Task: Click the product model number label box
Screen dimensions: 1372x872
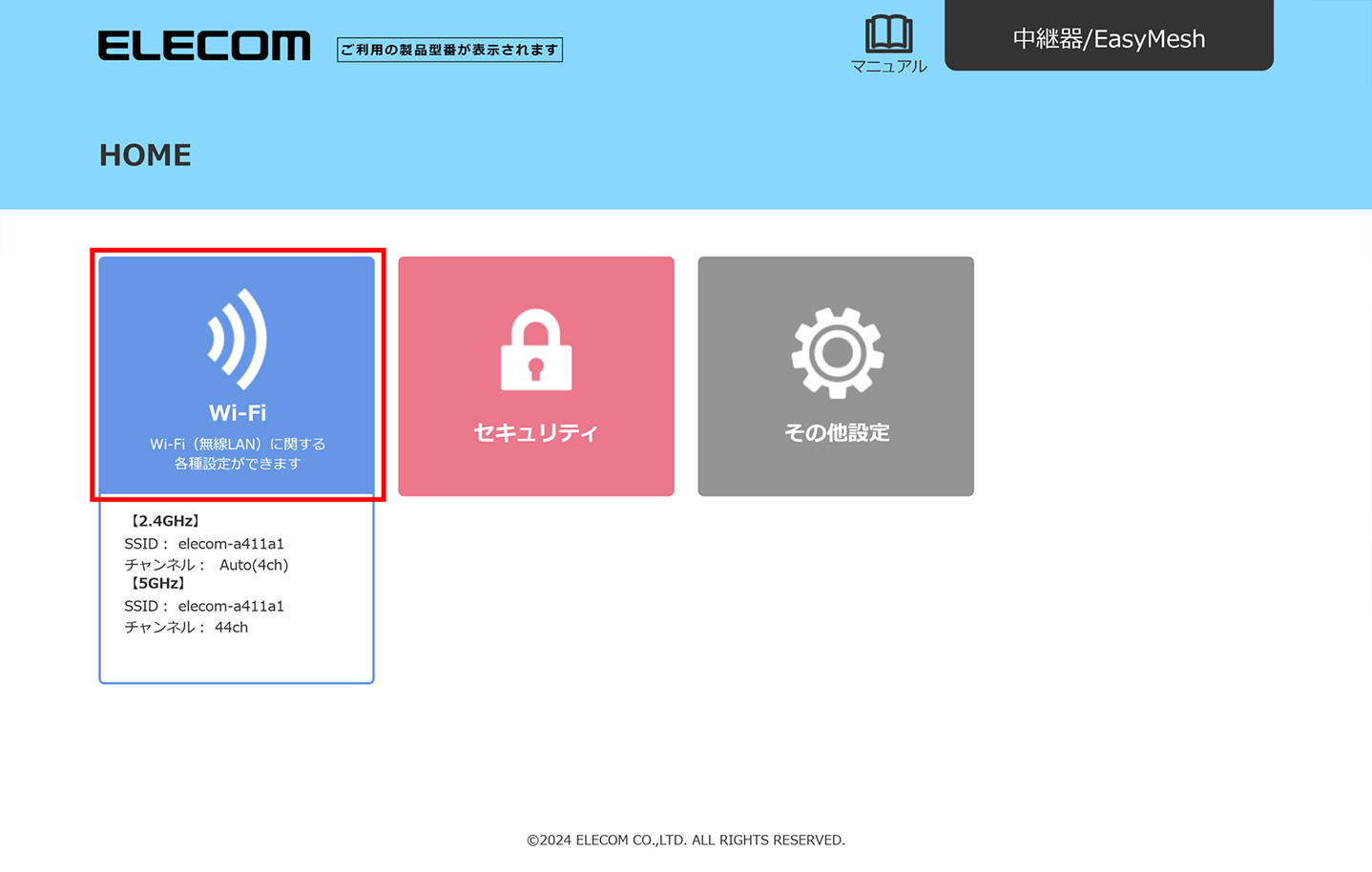Action: (x=449, y=50)
